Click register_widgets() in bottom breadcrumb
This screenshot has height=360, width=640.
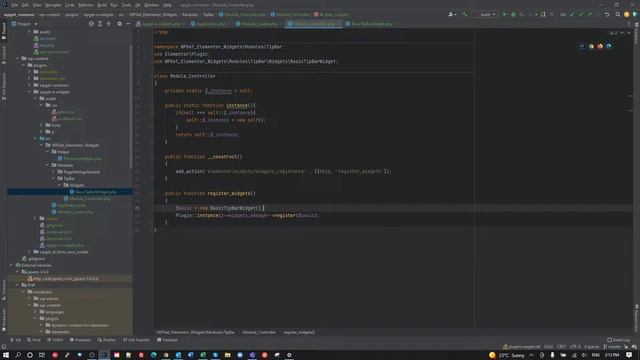tap(299, 332)
